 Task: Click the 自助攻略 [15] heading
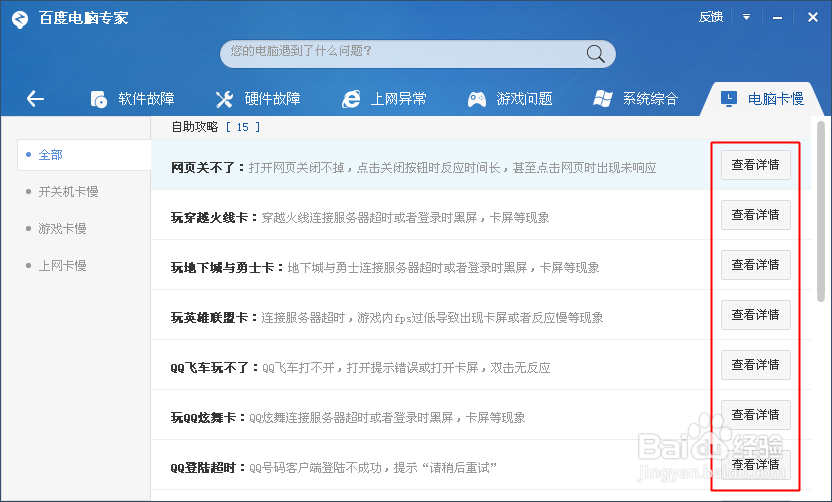(215, 127)
